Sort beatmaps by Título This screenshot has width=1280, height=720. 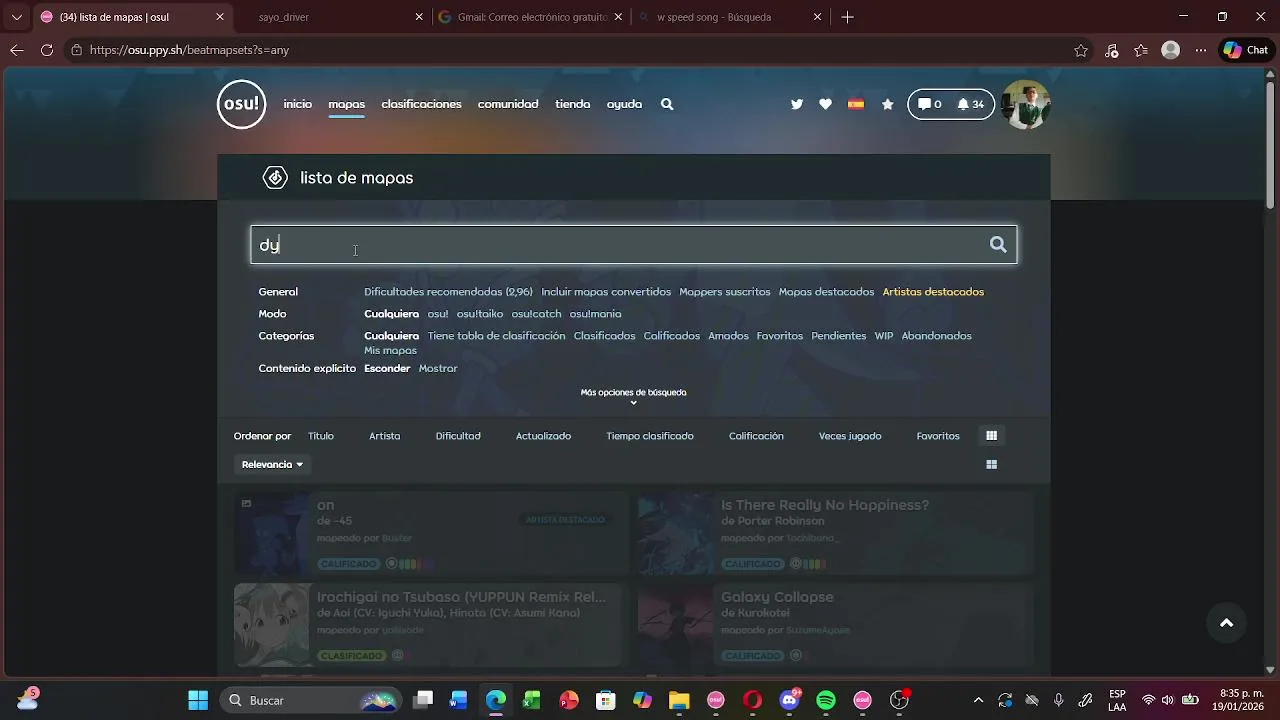coord(321,436)
